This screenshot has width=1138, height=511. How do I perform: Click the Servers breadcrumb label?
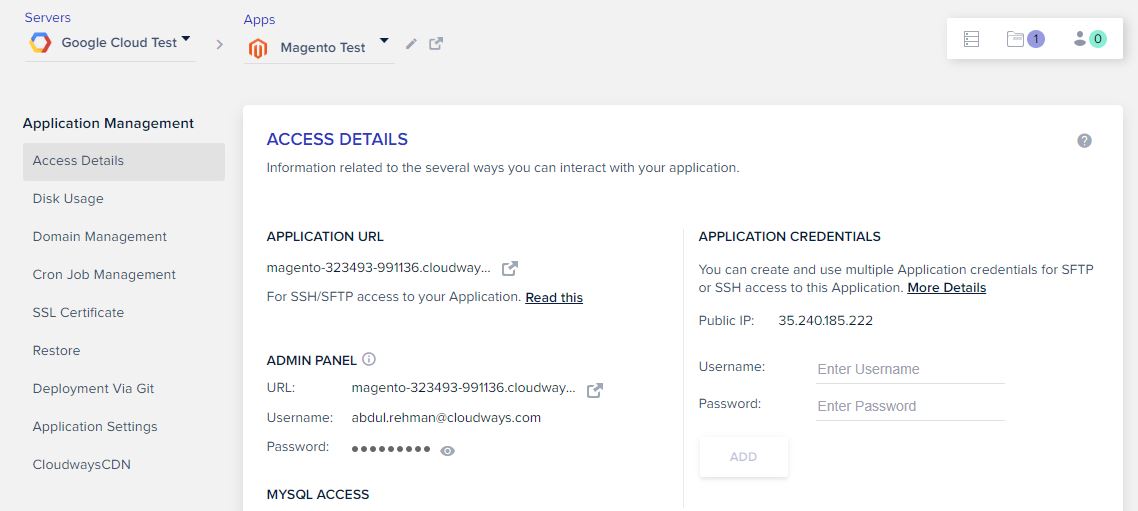pyautogui.click(x=48, y=17)
